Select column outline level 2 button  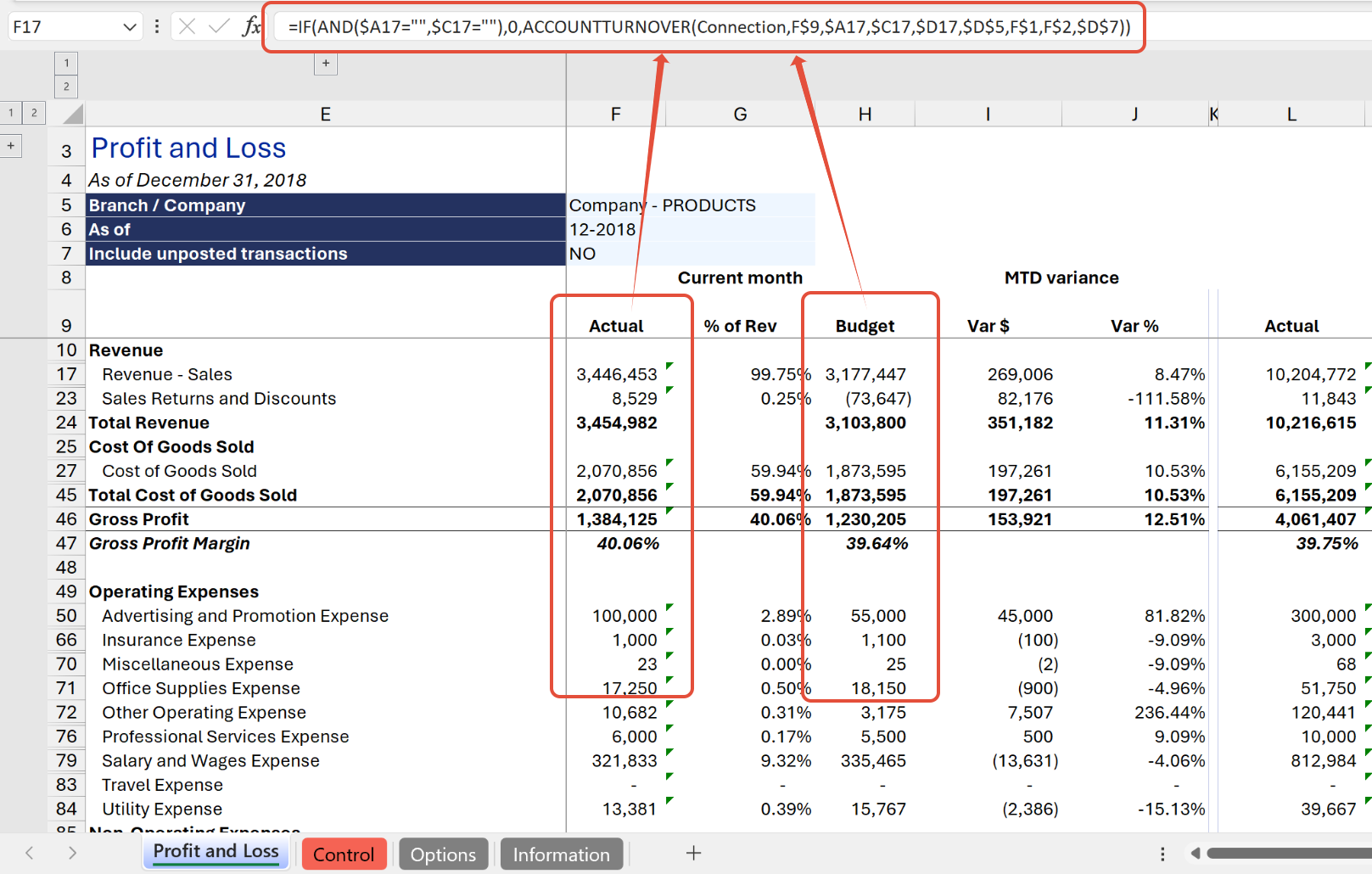[x=66, y=87]
